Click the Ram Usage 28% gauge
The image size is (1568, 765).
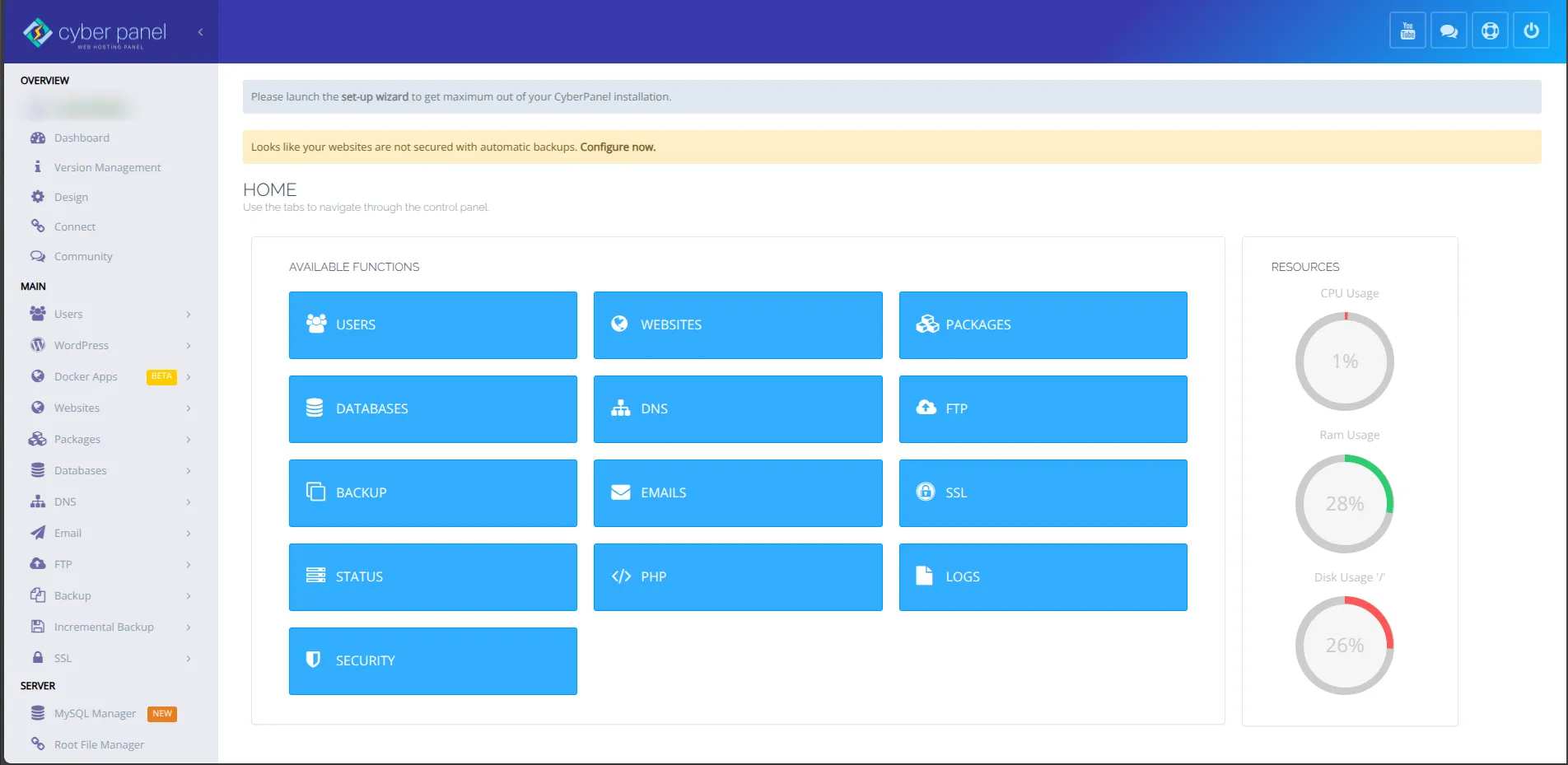coord(1344,504)
